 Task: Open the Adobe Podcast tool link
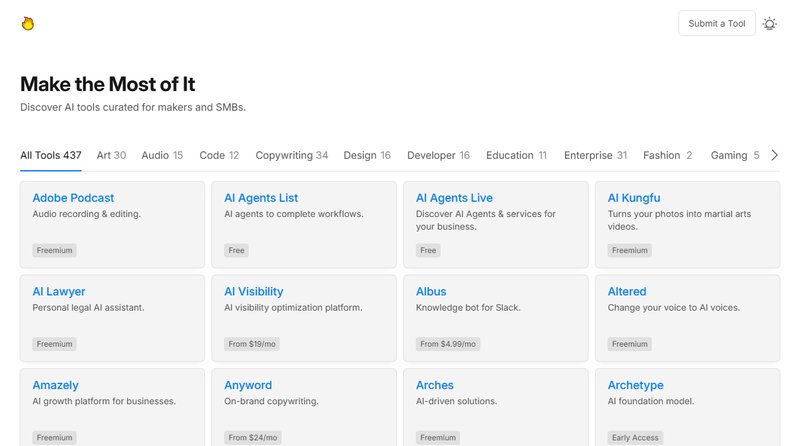point(73,198)
